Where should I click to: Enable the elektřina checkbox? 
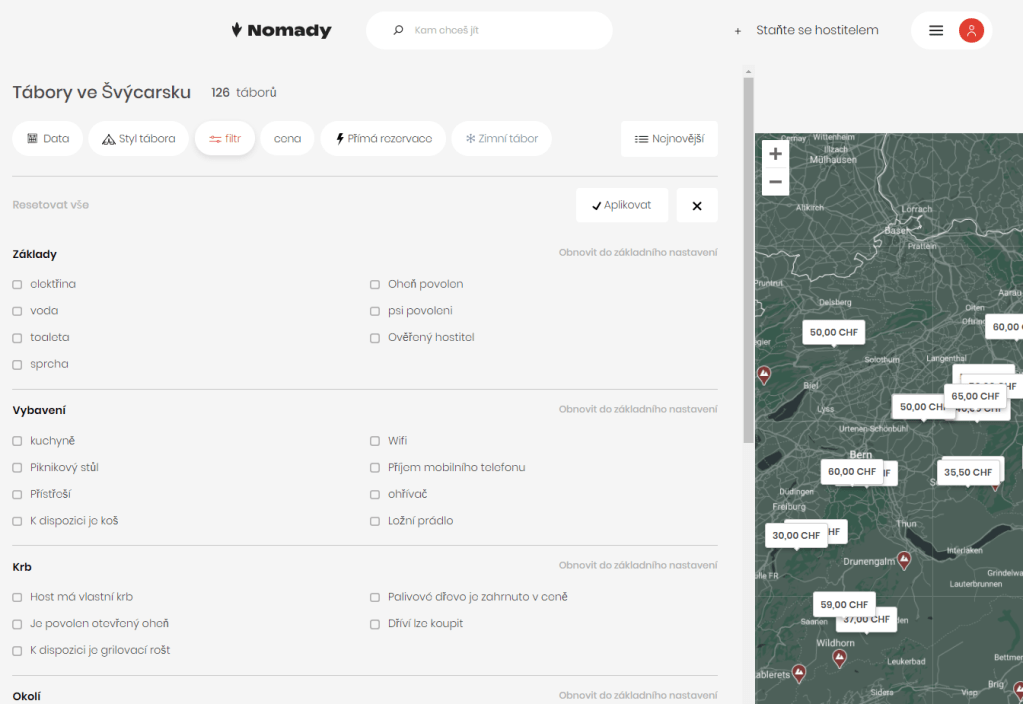(x=17, y=284)
